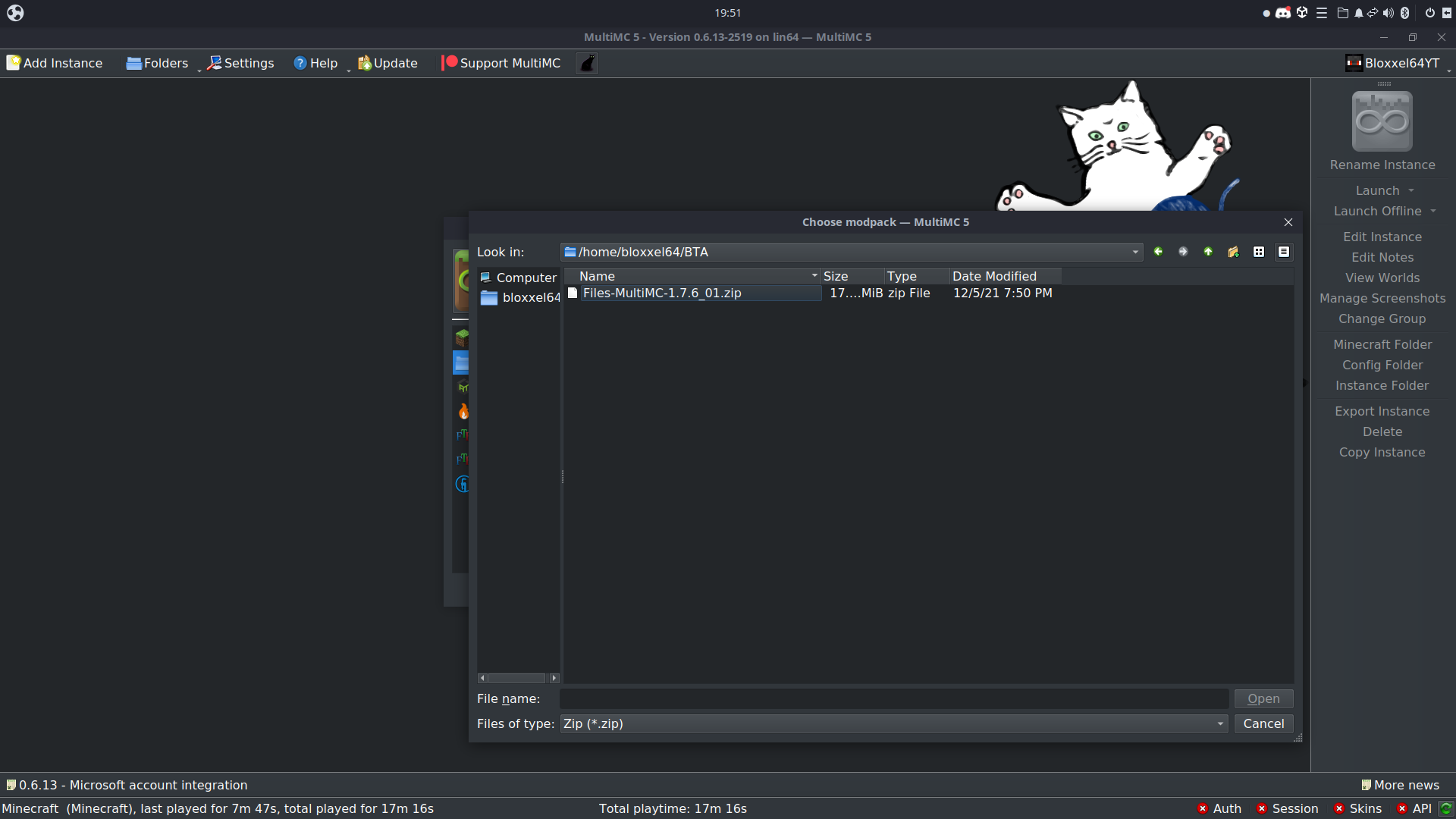The image size is (1456, 819).
Task: Click Manage Screenshots in the side panel
Action: pos(1382,299)
